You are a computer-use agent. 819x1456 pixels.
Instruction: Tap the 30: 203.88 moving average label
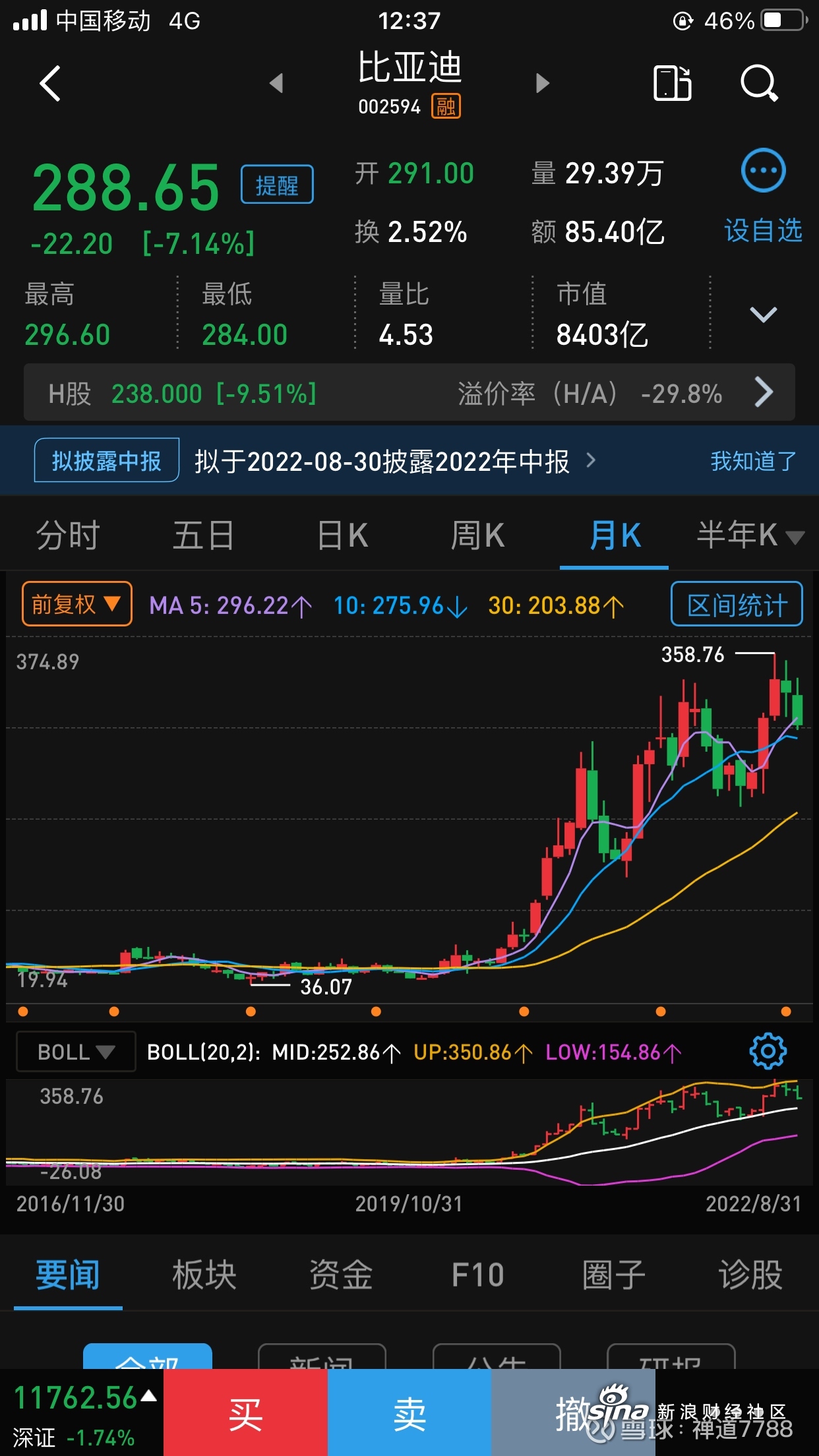click(555, 605)
